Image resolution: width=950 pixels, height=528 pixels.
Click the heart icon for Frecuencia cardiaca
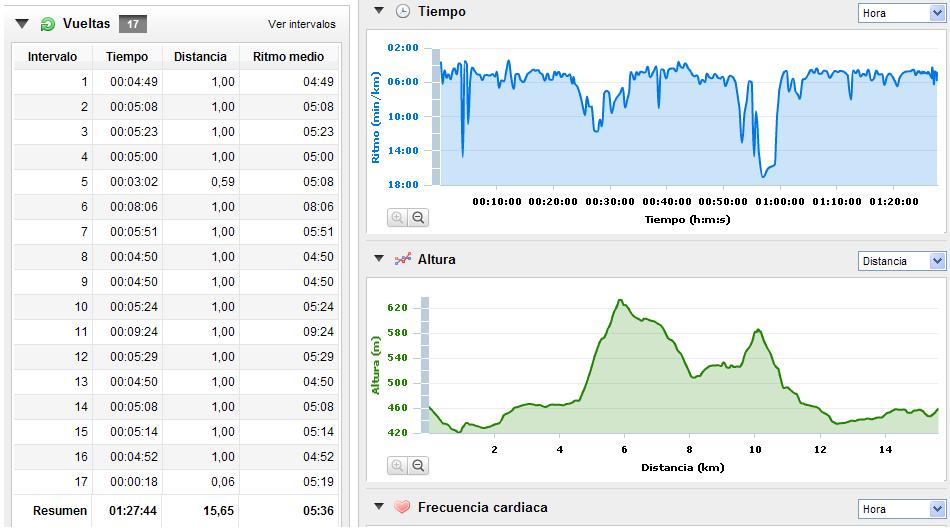click(x=402, y=507)
